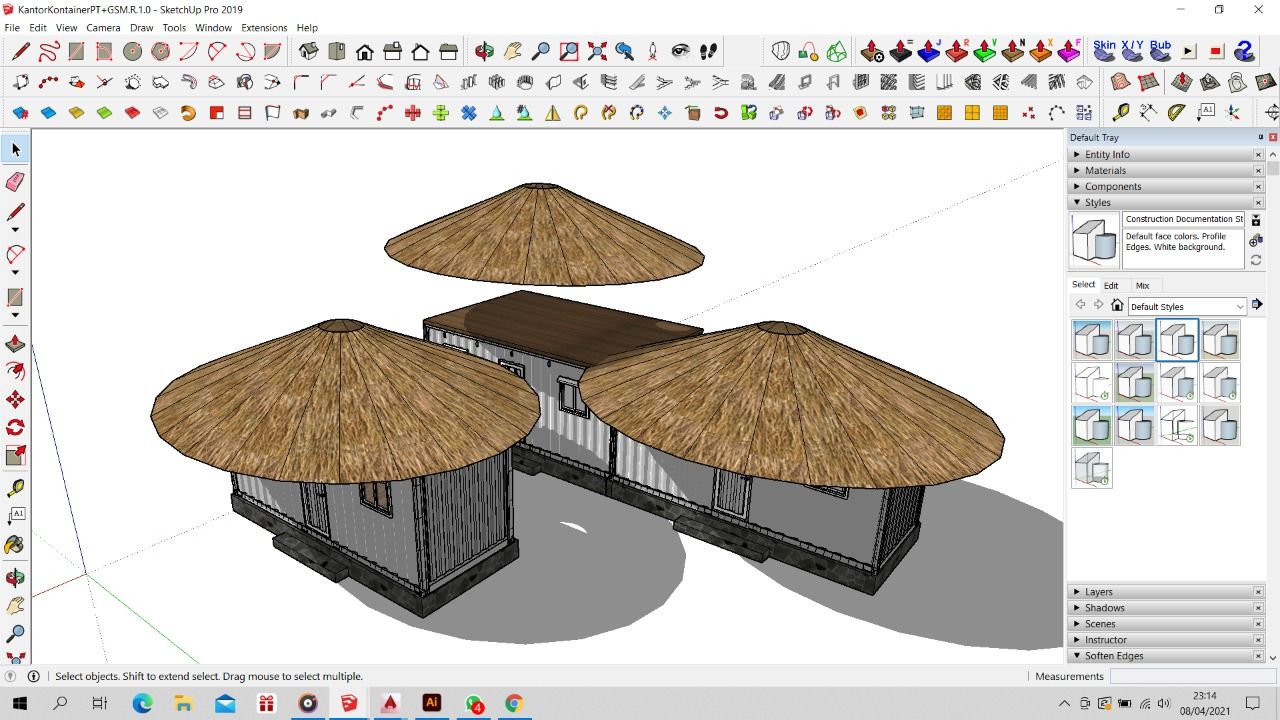Open Google Chrome from the taskbar
The width and height of the screenshot is (1280, 720).
[x=514, y=703]
